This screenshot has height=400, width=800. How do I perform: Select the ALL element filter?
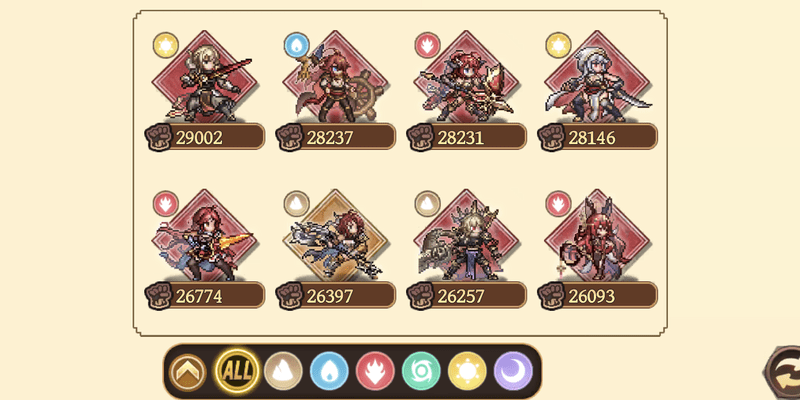click(x=237, y=371)
